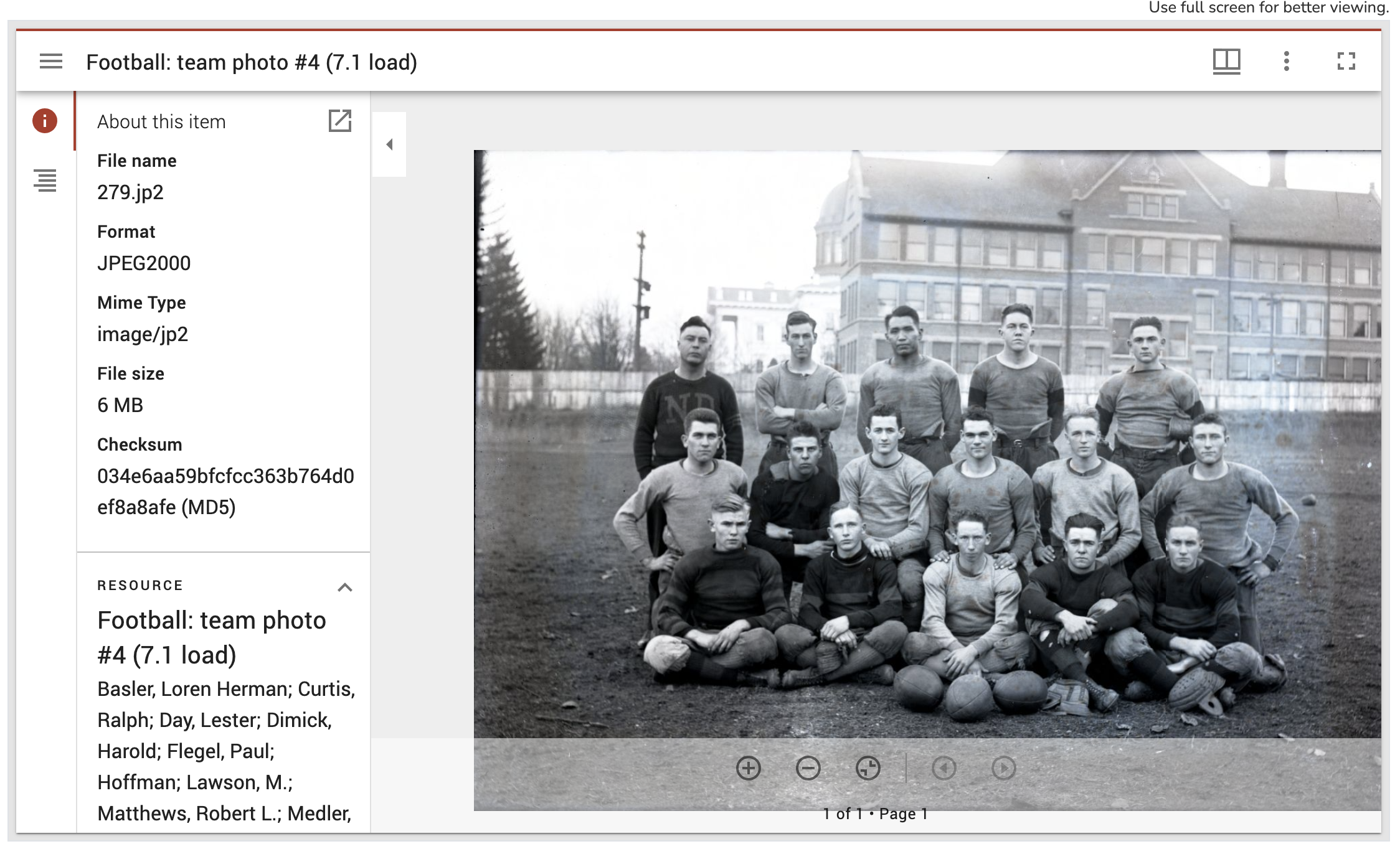Open About this item in new window
The height and width of the screenshot is (849, 1400).
click(340, 121)
